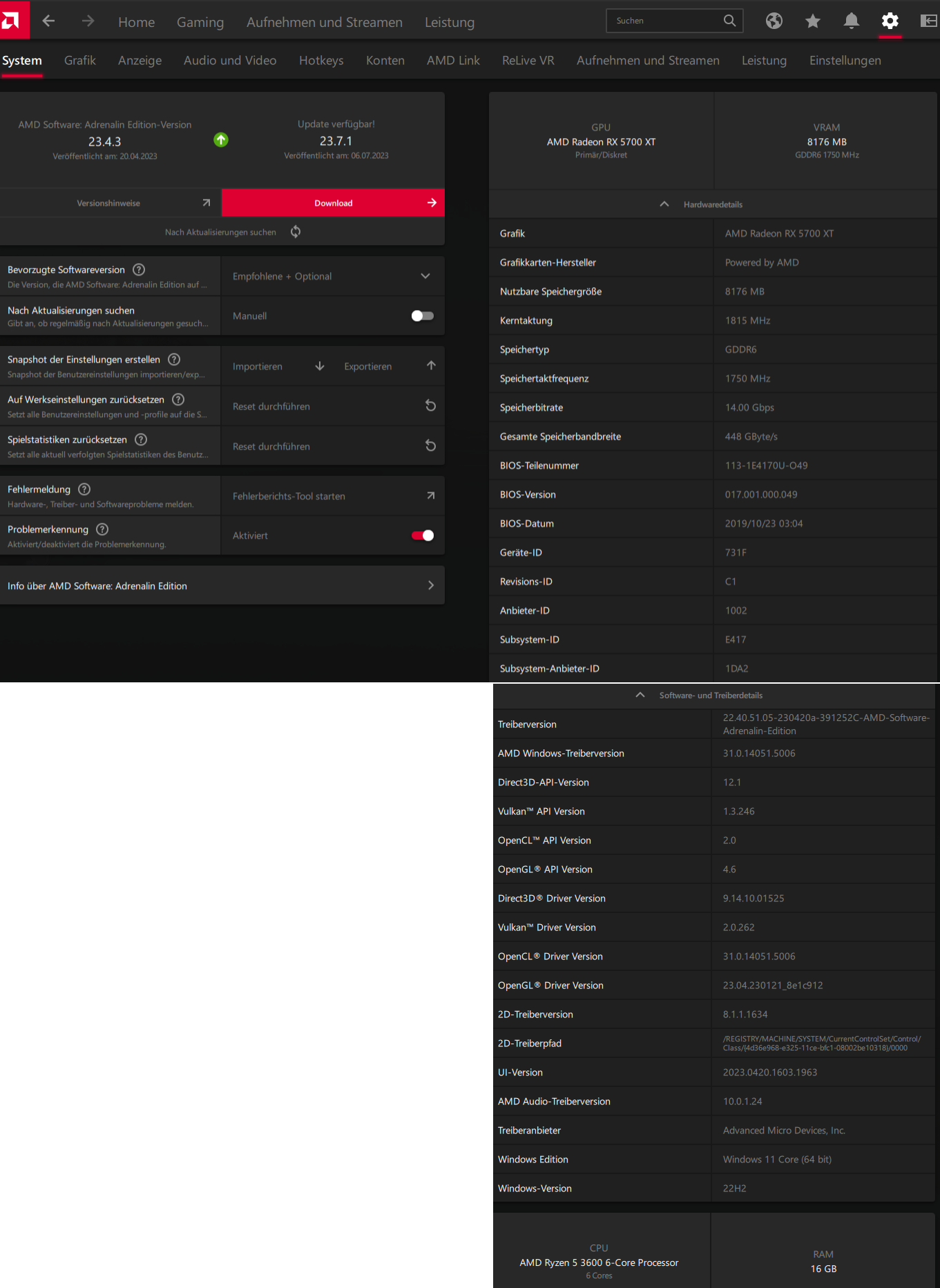Go back with the left arrow
This screenshot has height=1288, width=940.
[x=48, y=21]
